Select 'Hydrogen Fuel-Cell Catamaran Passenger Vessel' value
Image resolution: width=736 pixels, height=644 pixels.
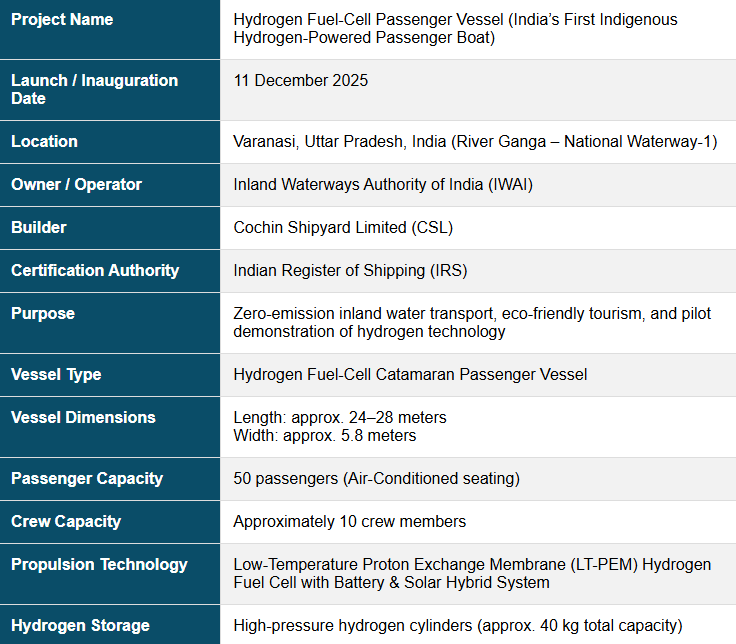click(x=410, y=375)
